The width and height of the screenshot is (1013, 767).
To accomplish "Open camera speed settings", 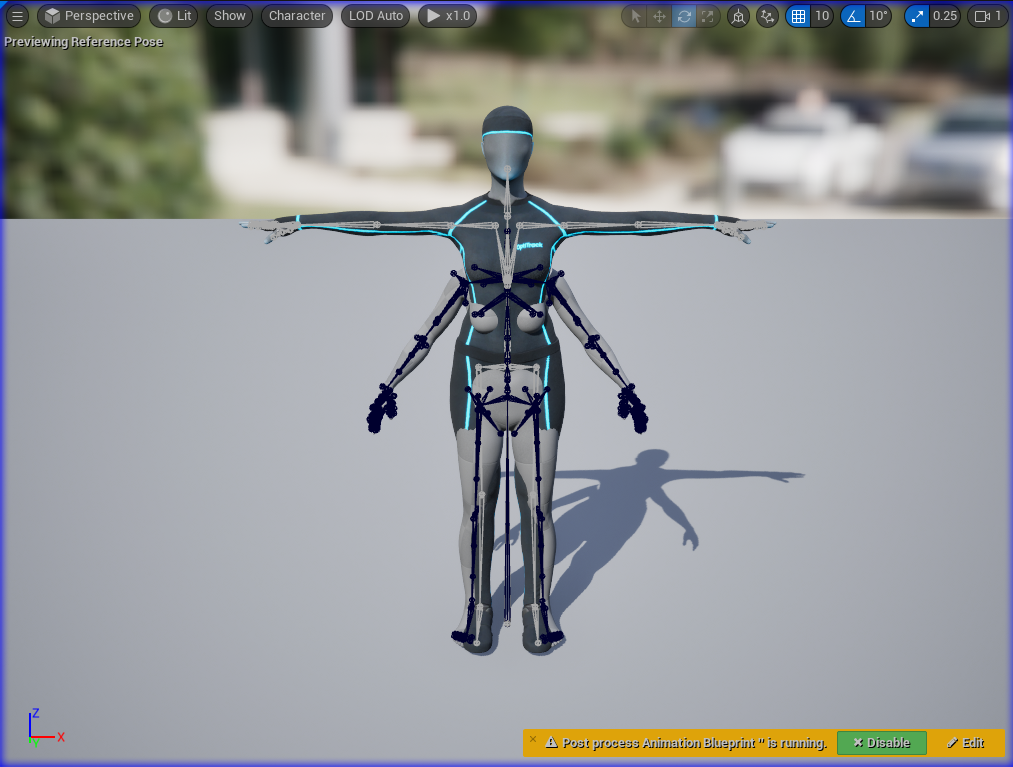I will 987,16.
